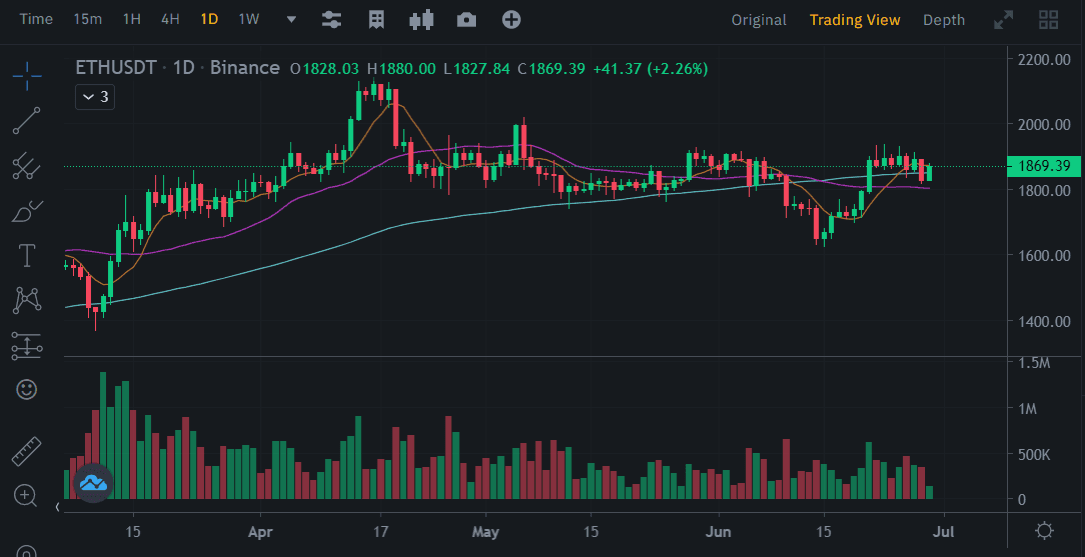
Task: Expand more time interval options
Action: (291, 20)
